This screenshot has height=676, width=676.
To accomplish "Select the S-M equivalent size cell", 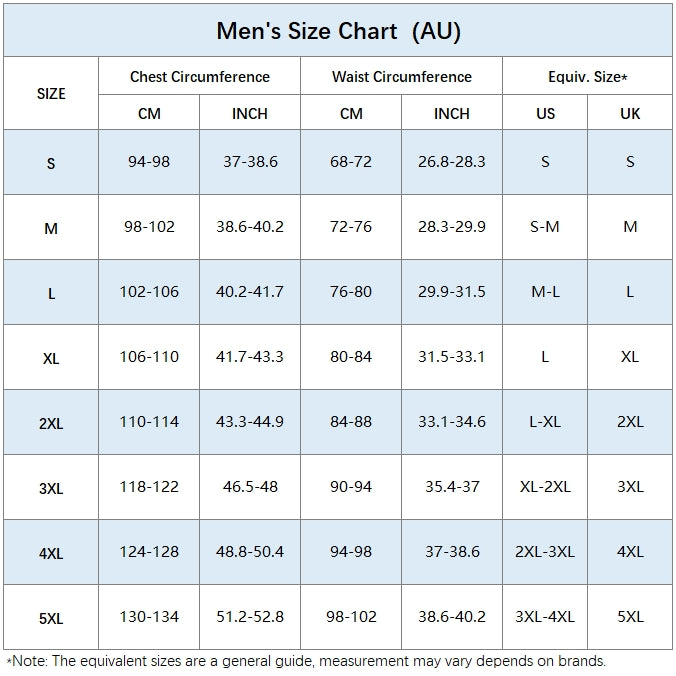I will tap(545, 227).
